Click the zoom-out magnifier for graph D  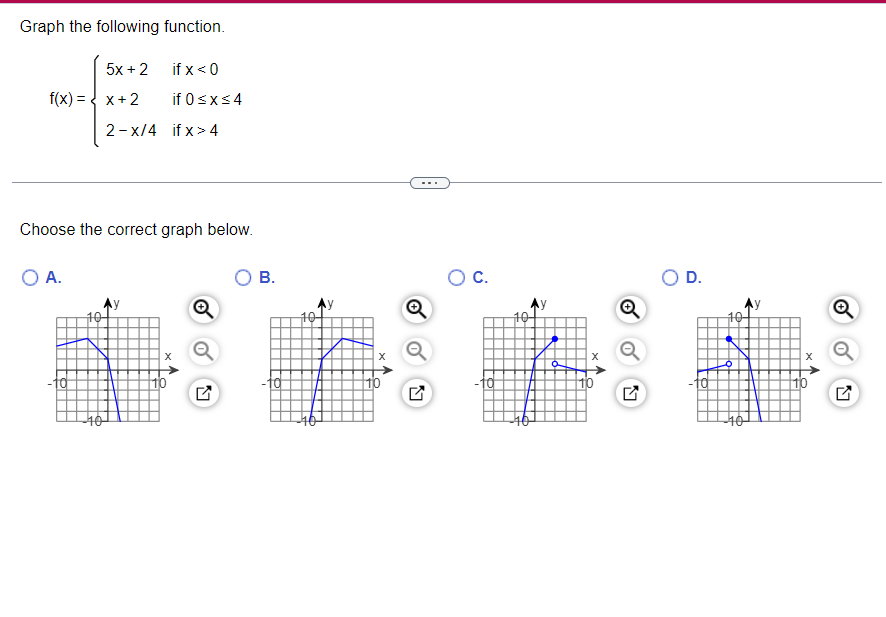(x=842, y=352)
